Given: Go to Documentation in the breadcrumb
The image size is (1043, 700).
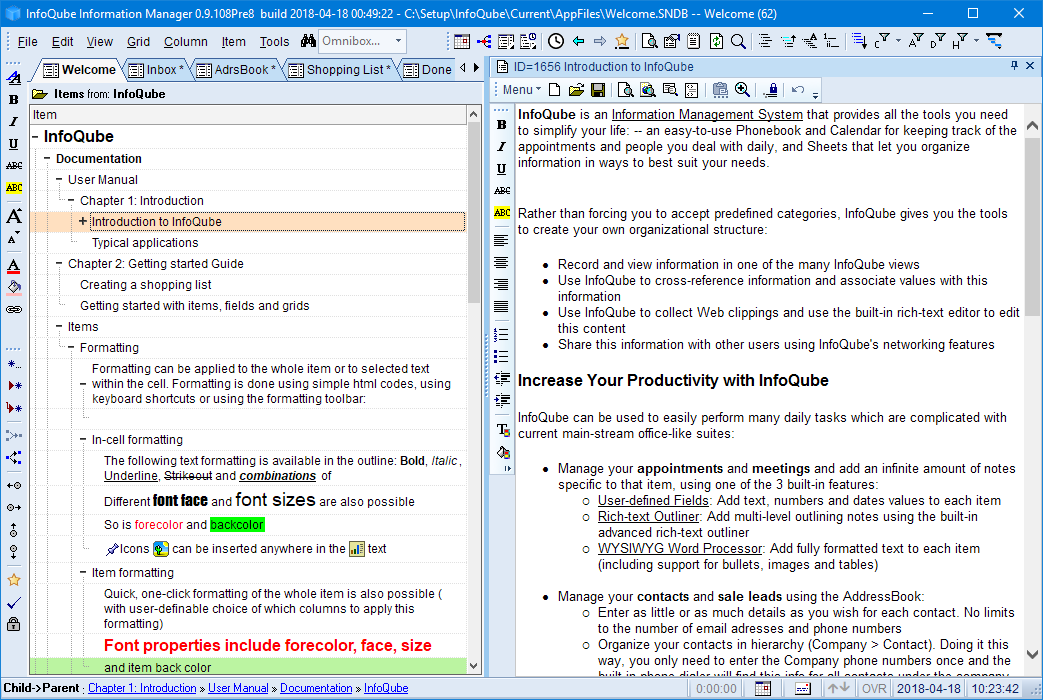Looking at the screenshot, I should tap(316, 688).
